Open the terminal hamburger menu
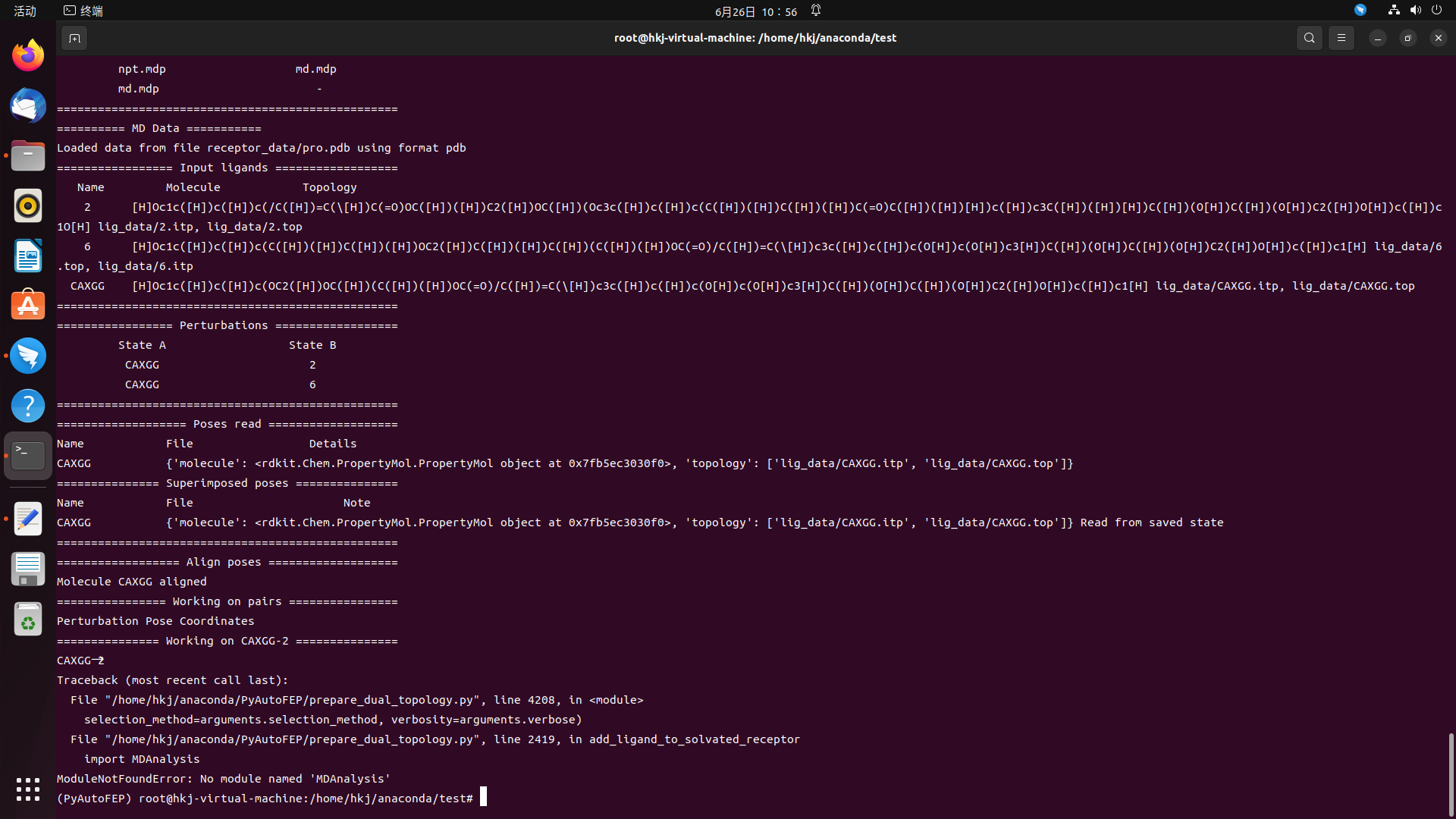The image size is (1456, 819). (1341, 37)
